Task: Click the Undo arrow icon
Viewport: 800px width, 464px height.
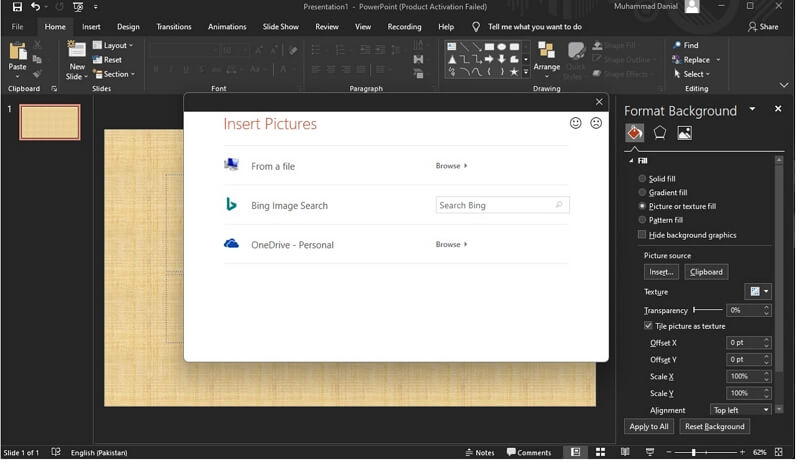Action: [35, 7]
